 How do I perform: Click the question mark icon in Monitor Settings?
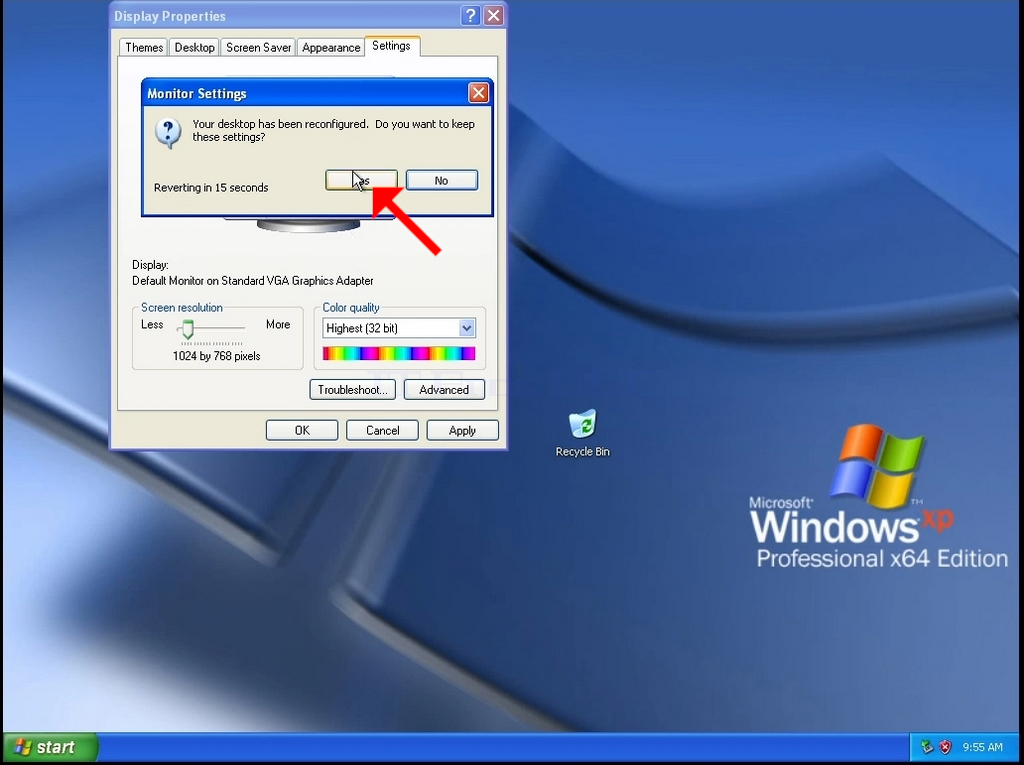(168, 133)
